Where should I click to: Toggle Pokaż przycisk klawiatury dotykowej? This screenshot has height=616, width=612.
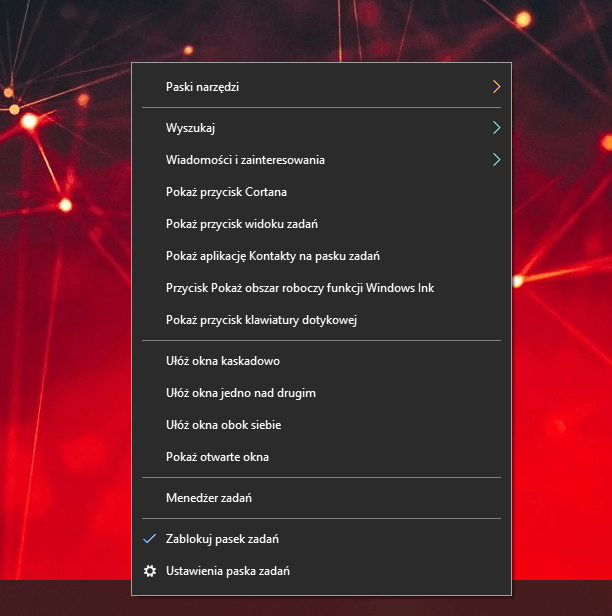321,320
